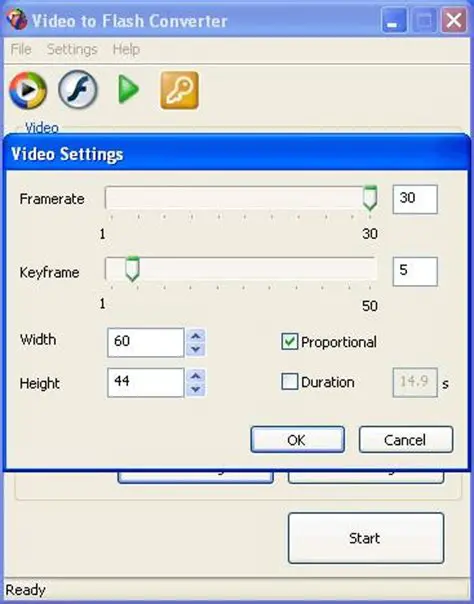Click the Framerate slider thumb
Screen dimensions: 474x604
(x=370, y=198)
